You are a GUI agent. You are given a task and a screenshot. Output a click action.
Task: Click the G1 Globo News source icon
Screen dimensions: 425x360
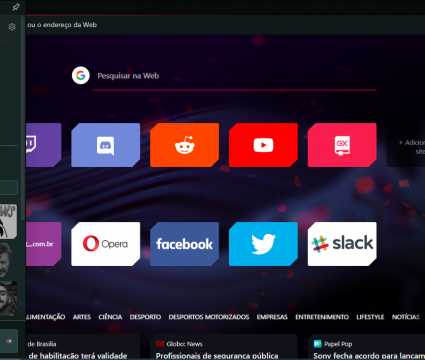160,344
